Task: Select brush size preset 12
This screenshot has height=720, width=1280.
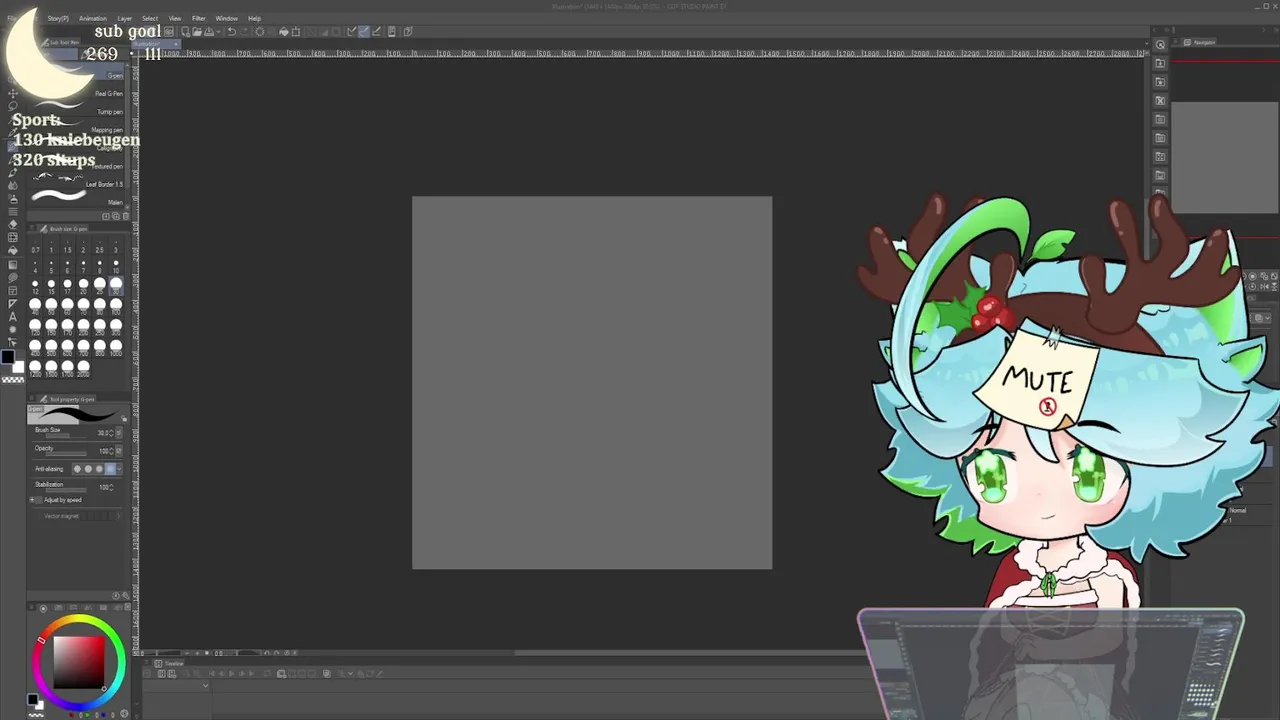Action: 35,287
